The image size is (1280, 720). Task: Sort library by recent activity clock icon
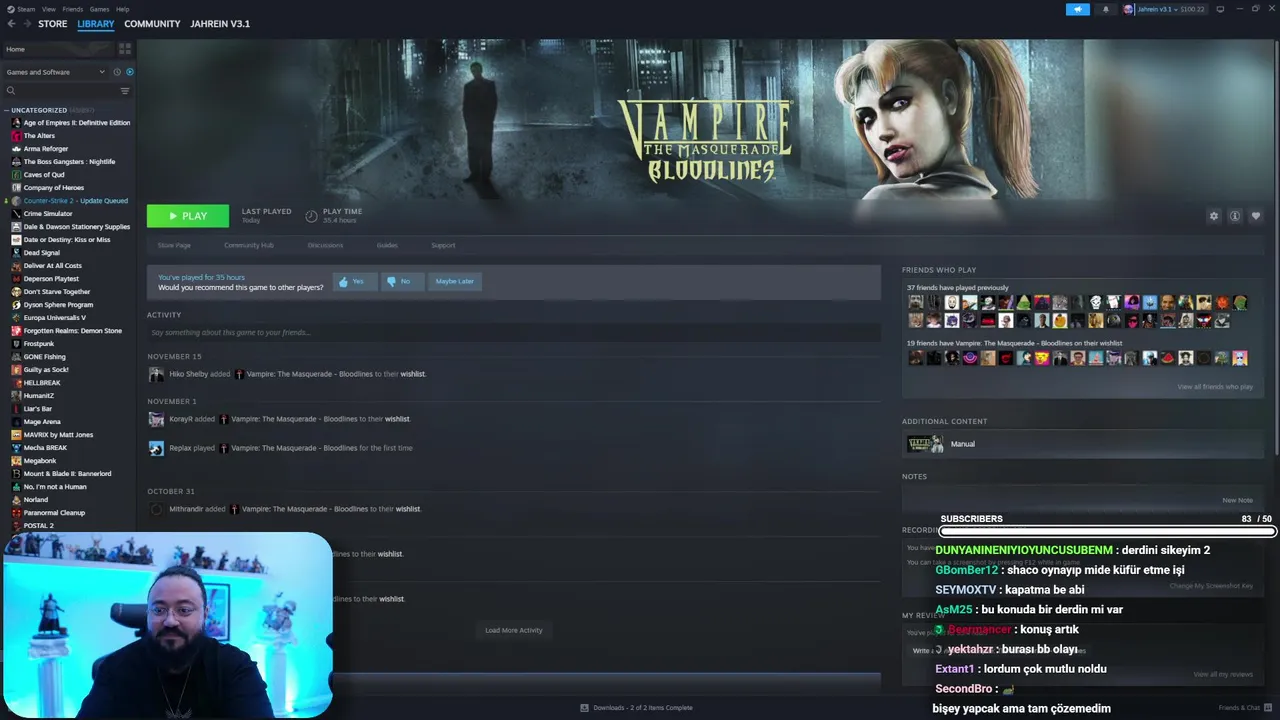[x=117, y=72]
